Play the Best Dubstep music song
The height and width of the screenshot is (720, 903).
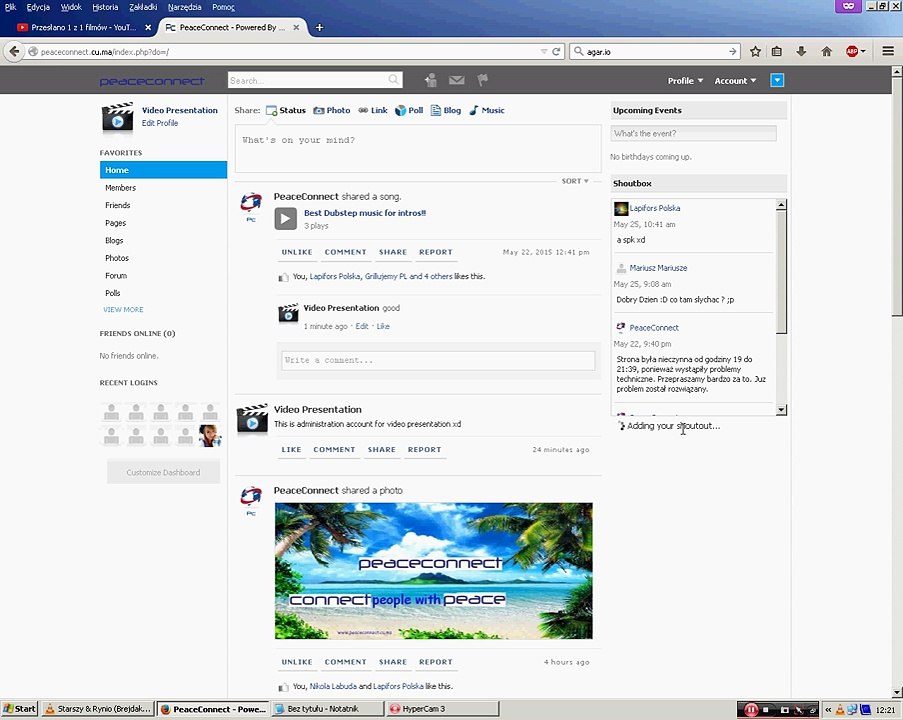[x=286, y=218]
